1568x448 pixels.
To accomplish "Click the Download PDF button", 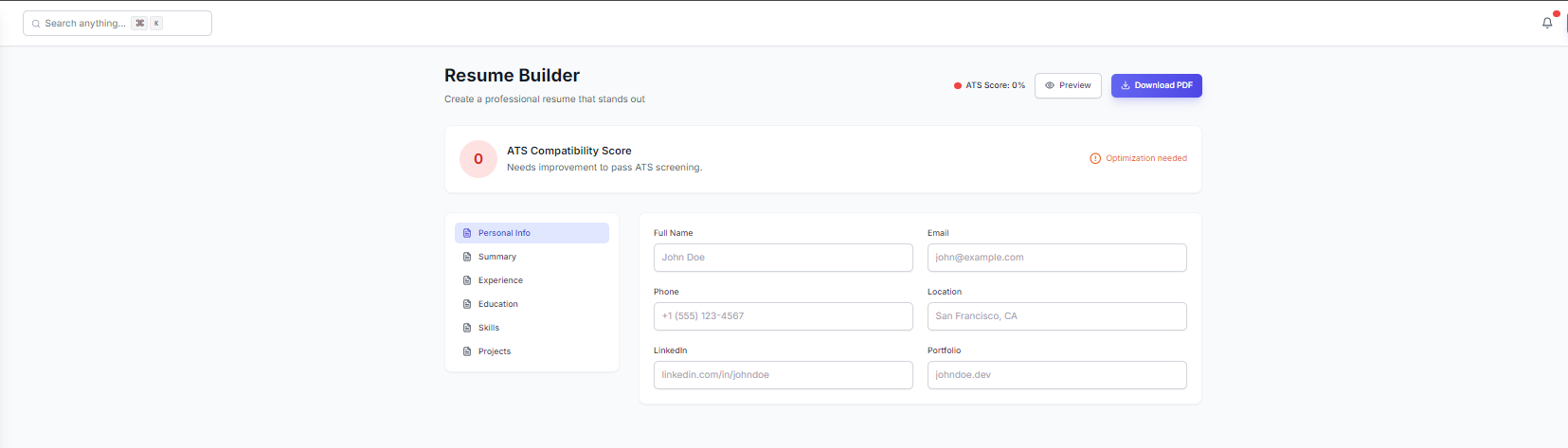I will [x=1157, y=85].
